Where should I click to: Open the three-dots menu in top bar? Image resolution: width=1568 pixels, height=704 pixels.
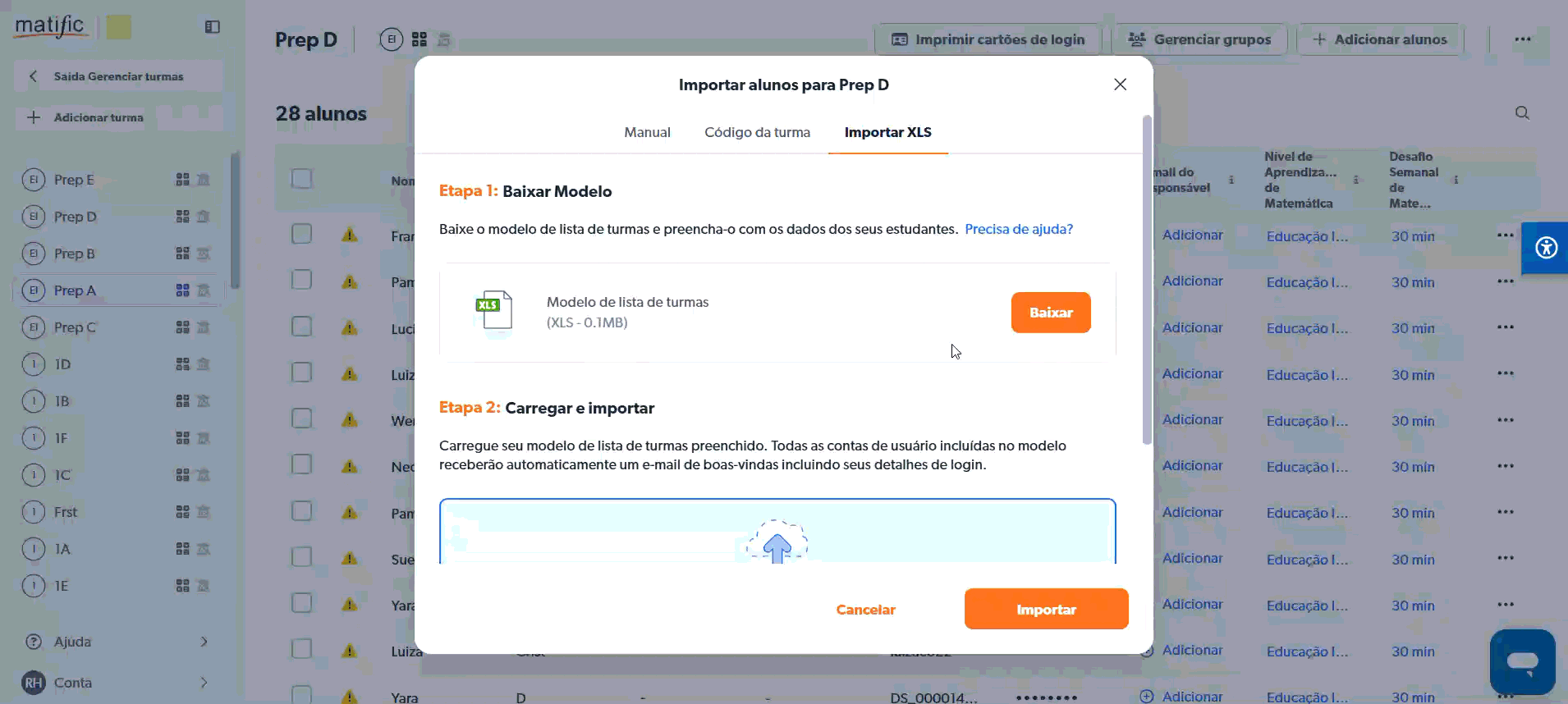[x=1522, y=39]
